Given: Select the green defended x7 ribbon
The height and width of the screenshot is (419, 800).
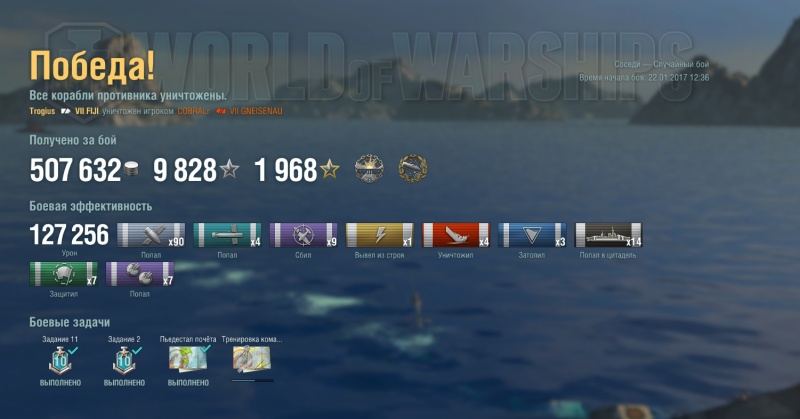Looking at the screenshot, I should 63,274.
